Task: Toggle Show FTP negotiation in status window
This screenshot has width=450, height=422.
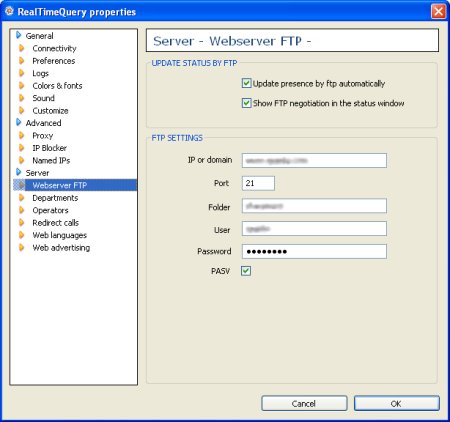Action: 246,103
